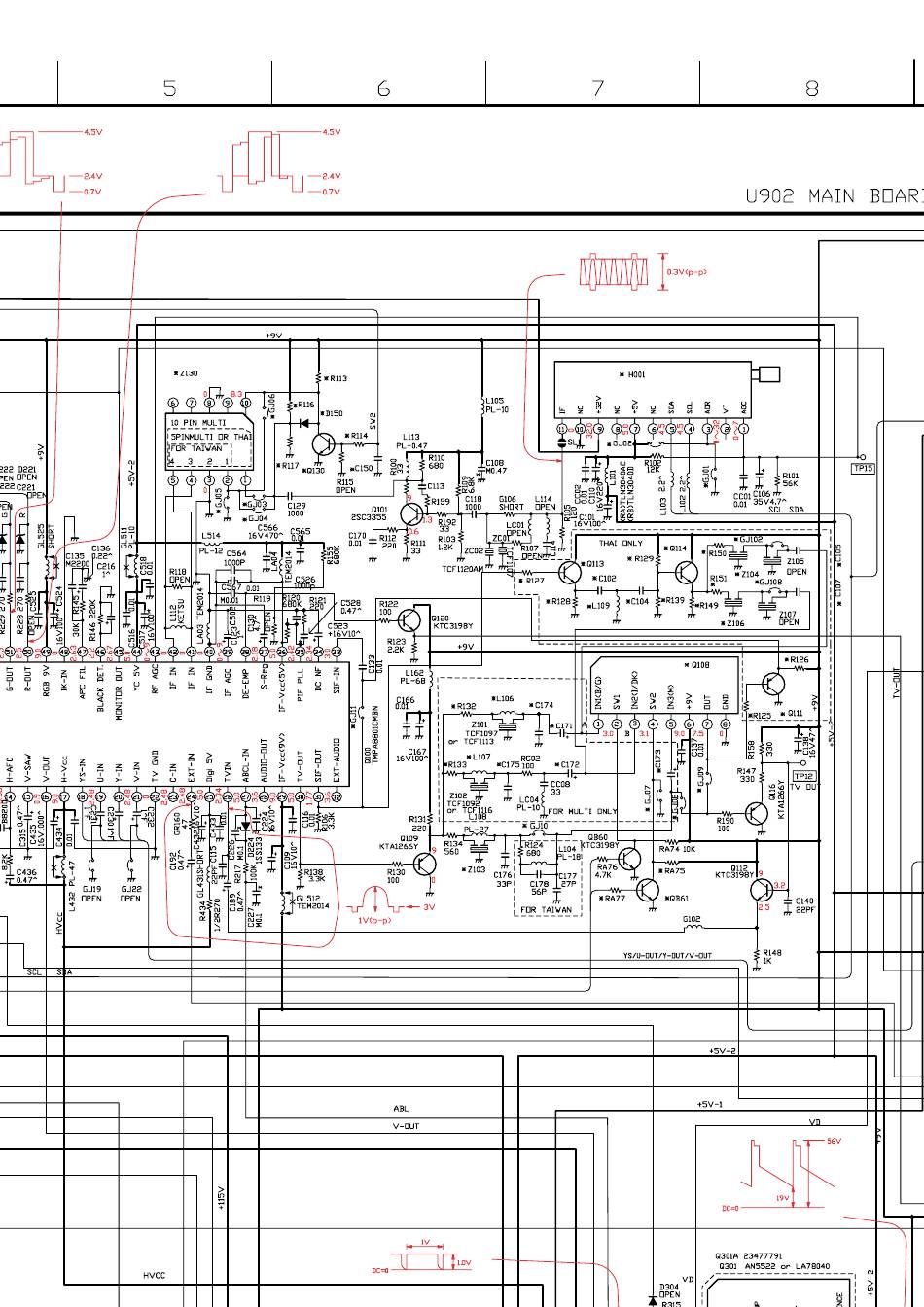Click the R101 56K resistor label
Image resolution: width=924 pixels, height=1307 pixels.
pyautogui.click(x=790, y=479)
